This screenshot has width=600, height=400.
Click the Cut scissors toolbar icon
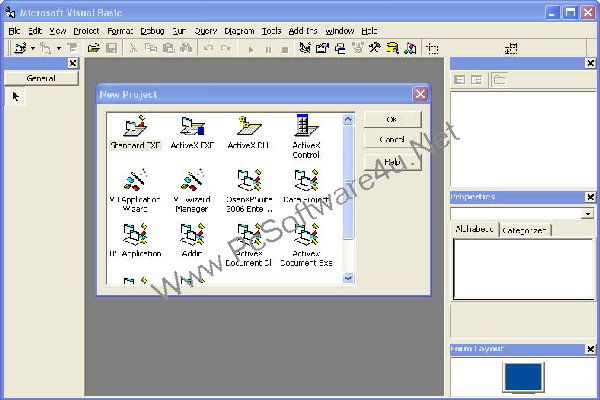133,48
